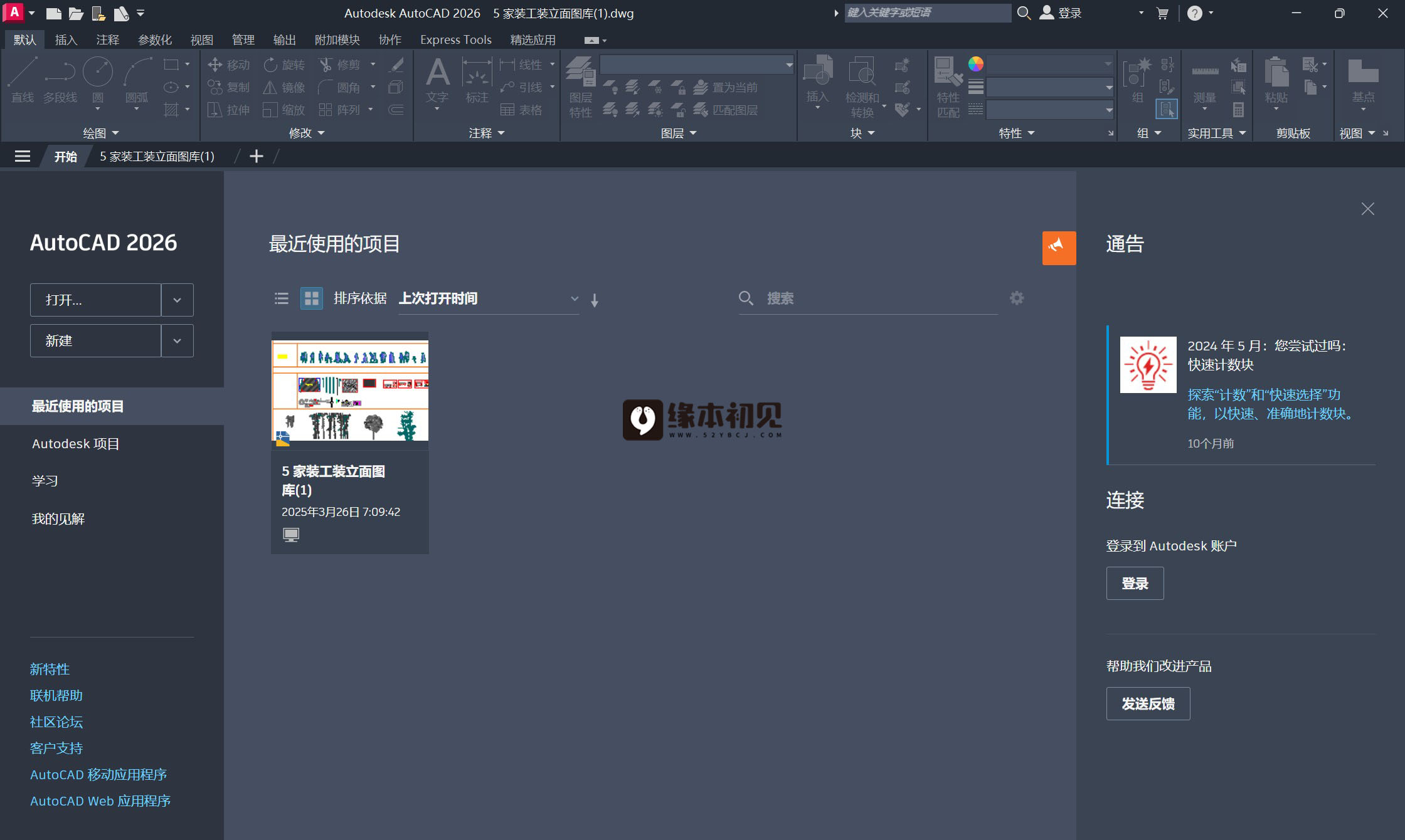1405x840 pixels.
Task: Click the orange announcements megaphone icon
Action: [x=1059, y=248]
